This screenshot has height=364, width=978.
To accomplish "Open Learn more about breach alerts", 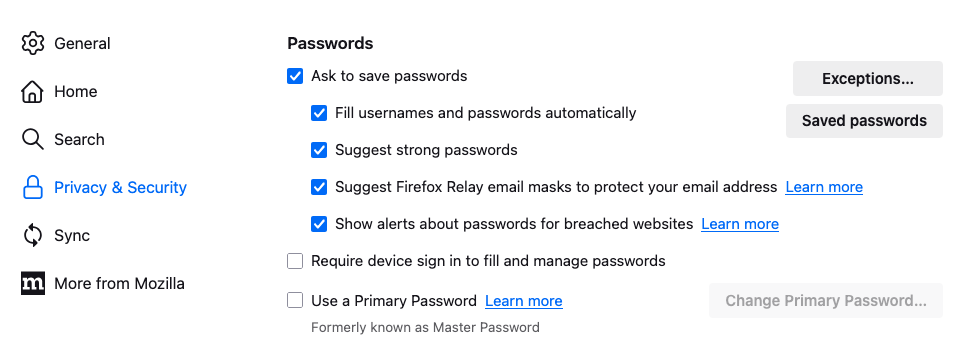I will pyautogui.click(x=740, y=224).
